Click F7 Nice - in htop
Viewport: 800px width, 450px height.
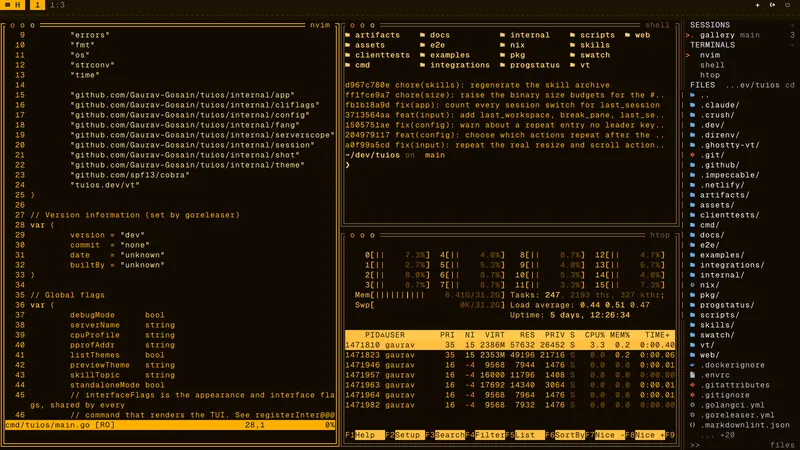[x=605, y=435]
